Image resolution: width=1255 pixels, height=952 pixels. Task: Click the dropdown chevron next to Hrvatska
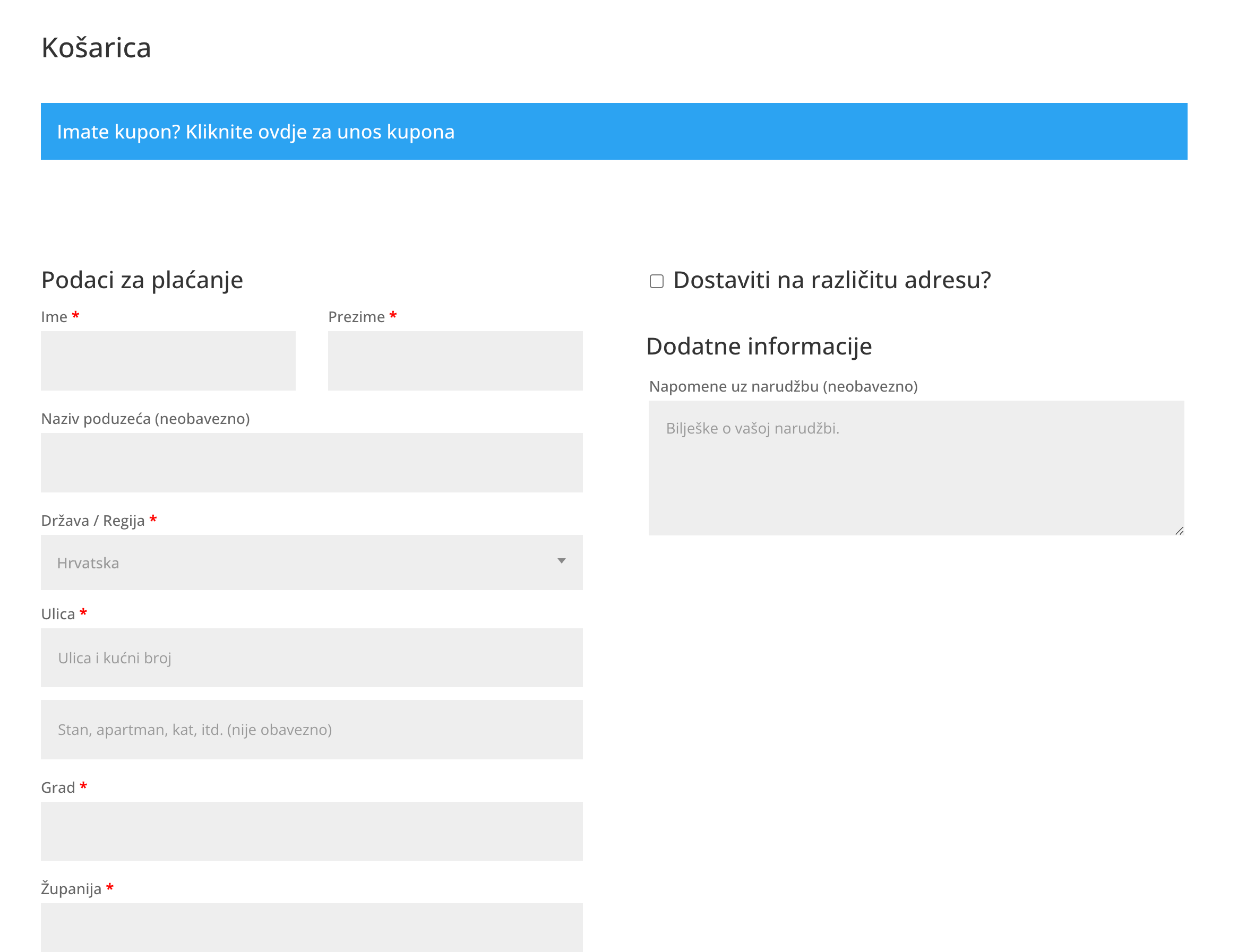click(x=561, y=562)
